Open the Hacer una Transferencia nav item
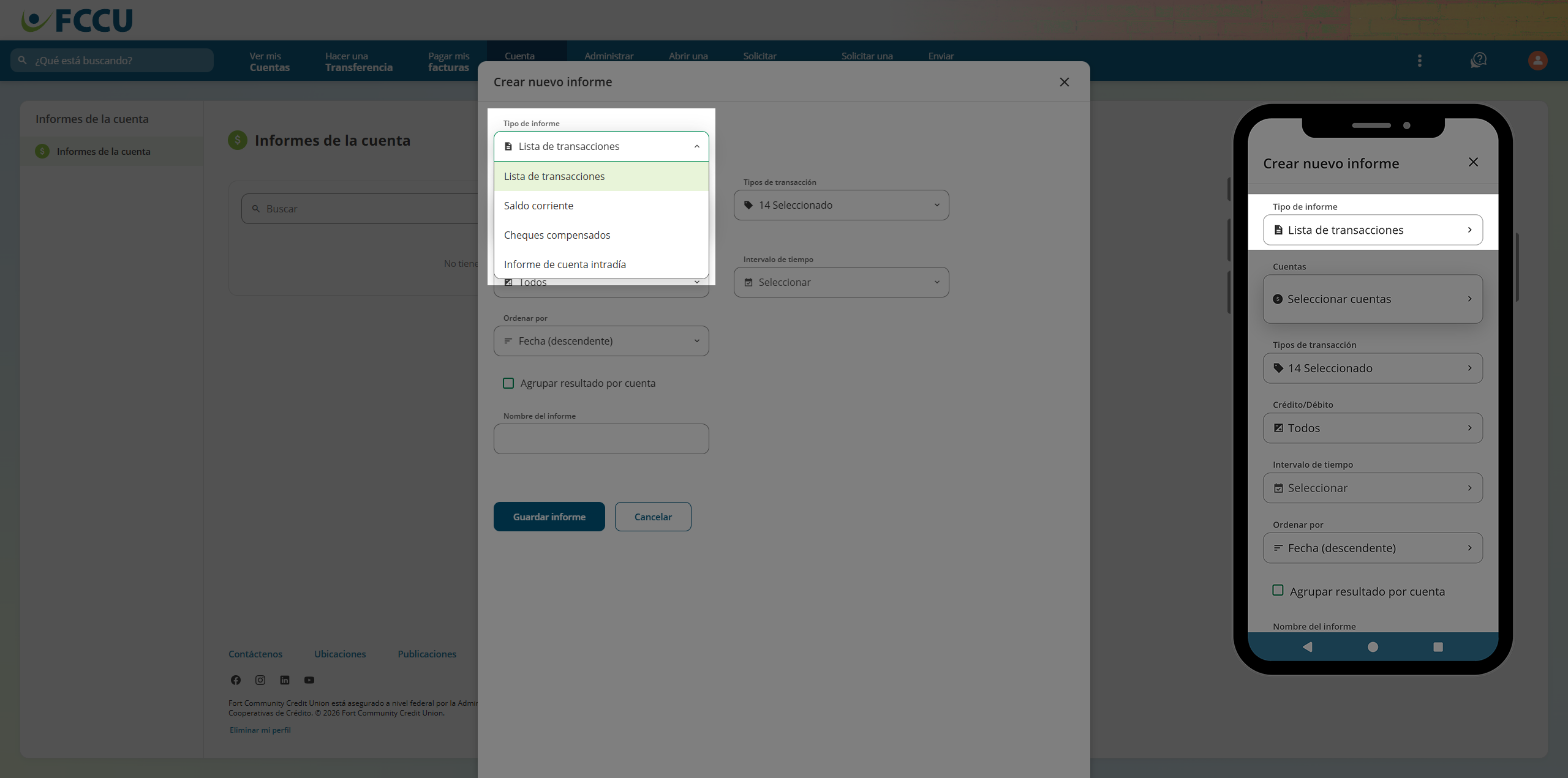The image size is (1568, 778). pos(359,61)
